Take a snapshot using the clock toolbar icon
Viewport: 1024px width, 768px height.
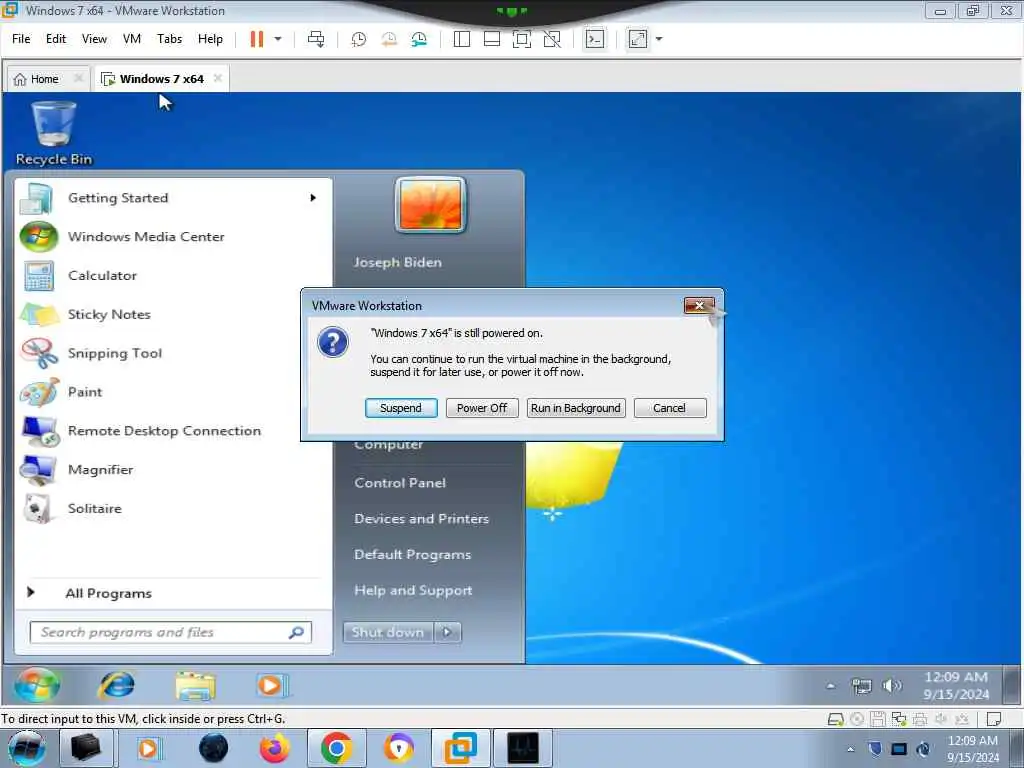pos(359,39)
